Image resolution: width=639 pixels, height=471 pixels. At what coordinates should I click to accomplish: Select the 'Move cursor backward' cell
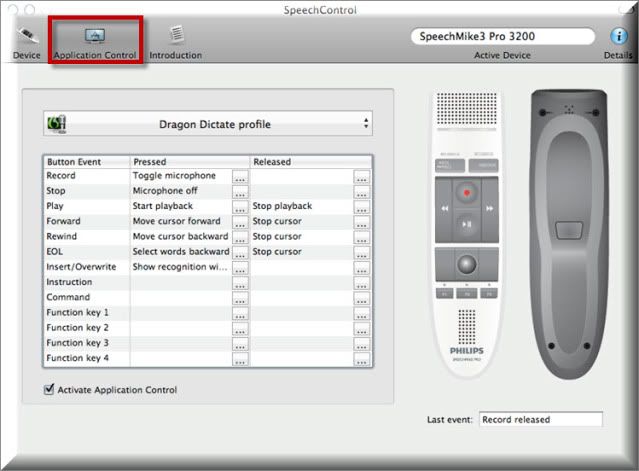(180, 236)
